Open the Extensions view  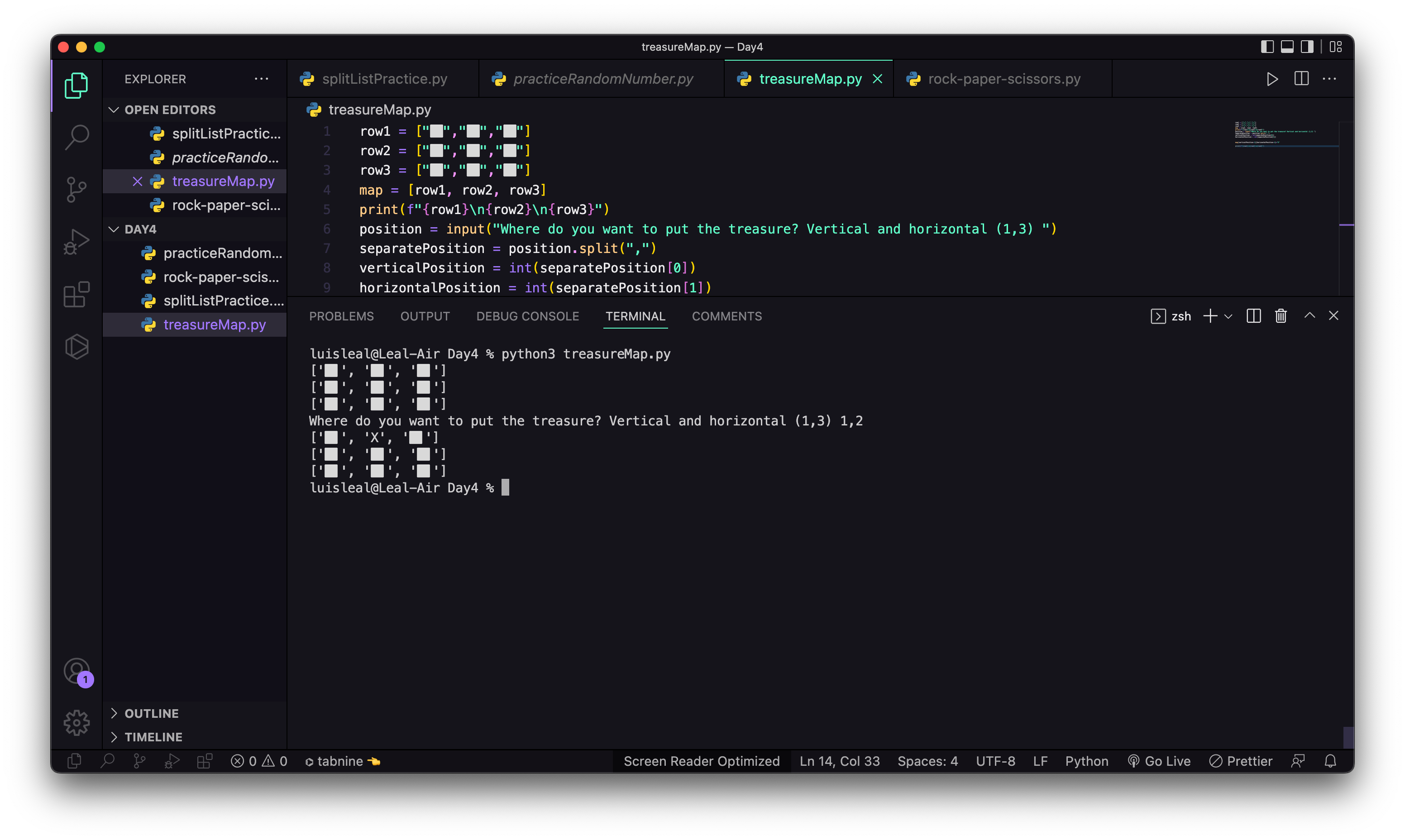point(76,294)
